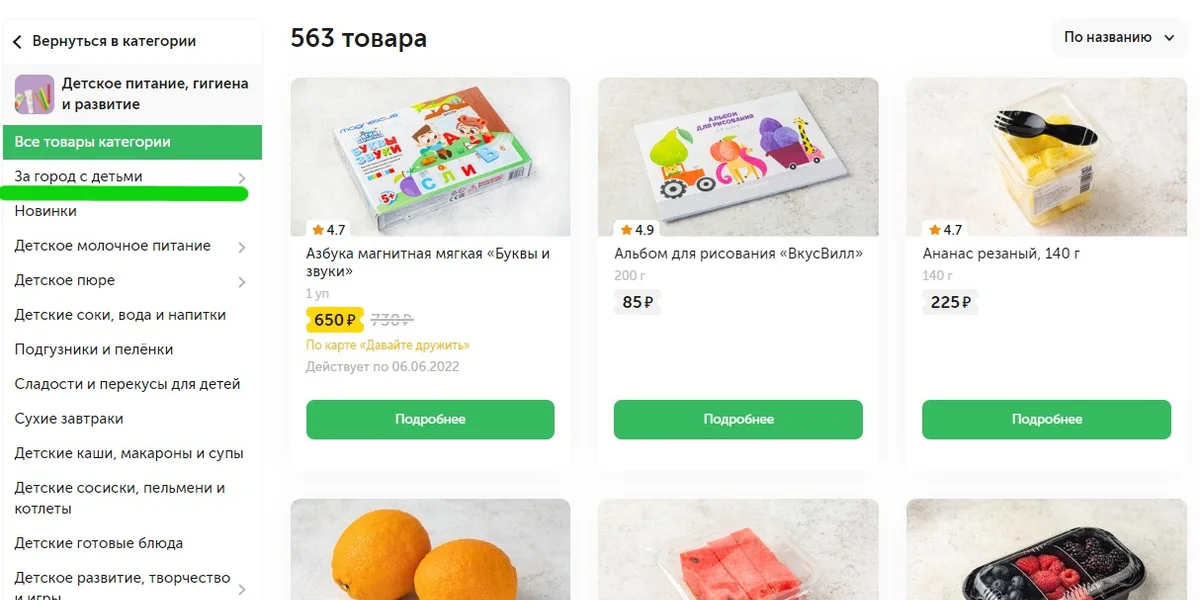Open the 'По названию' sorting dropdown
Viewport: 1200px width, 600px height.
[x=1118, y=36]
